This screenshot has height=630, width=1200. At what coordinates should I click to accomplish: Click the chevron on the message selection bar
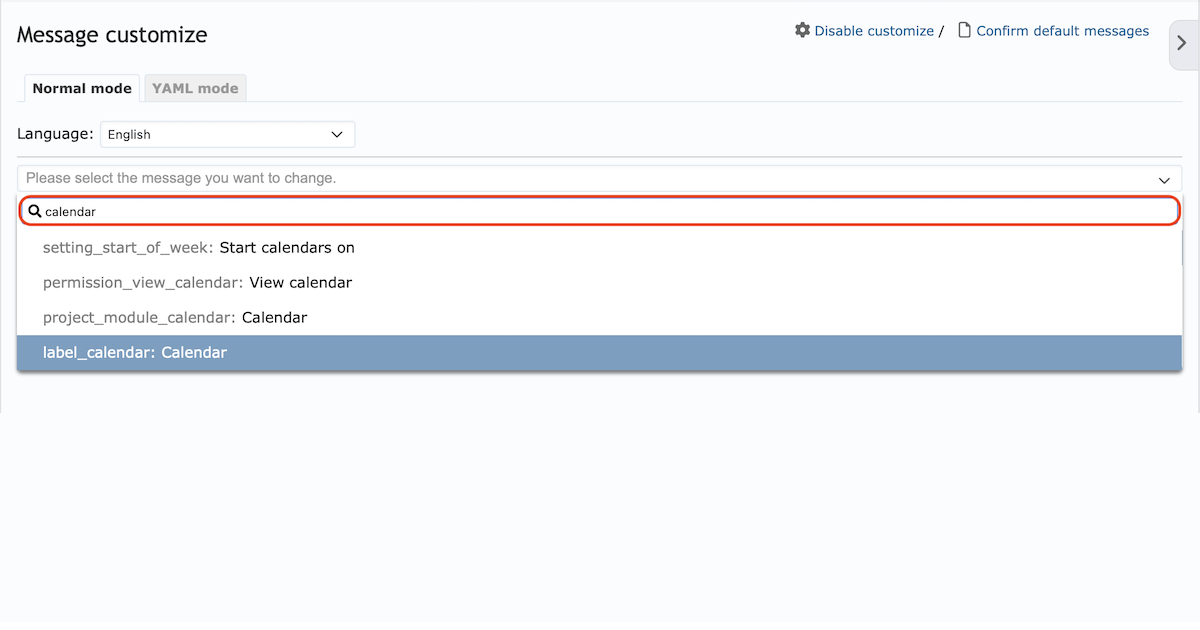tap(1163, 179)
